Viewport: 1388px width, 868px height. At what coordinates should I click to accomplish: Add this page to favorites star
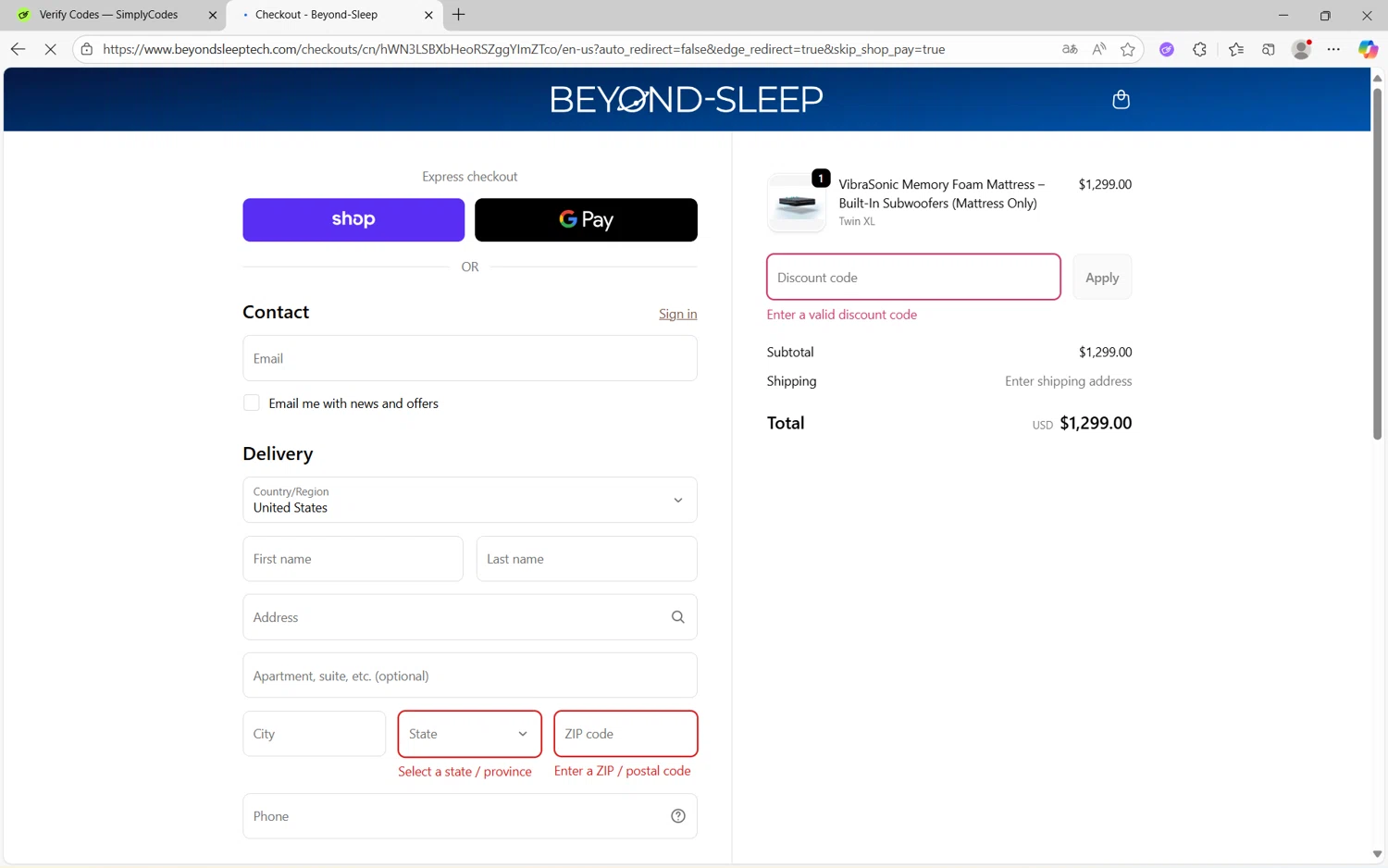[x=1127, y=49]
